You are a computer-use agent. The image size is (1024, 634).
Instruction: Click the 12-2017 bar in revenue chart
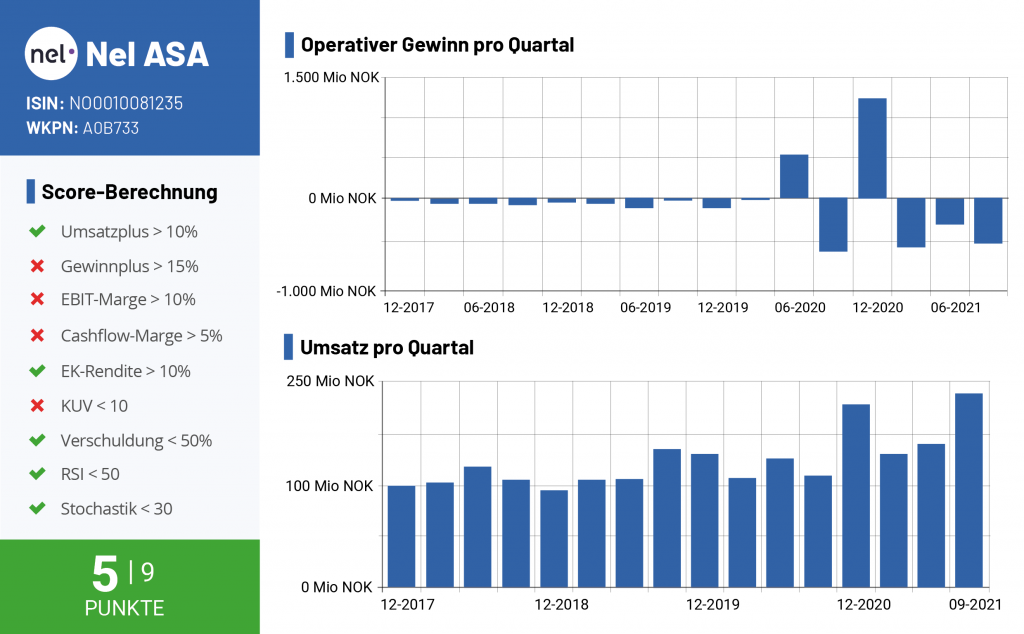pyautogui.click(x=402, y=537)
